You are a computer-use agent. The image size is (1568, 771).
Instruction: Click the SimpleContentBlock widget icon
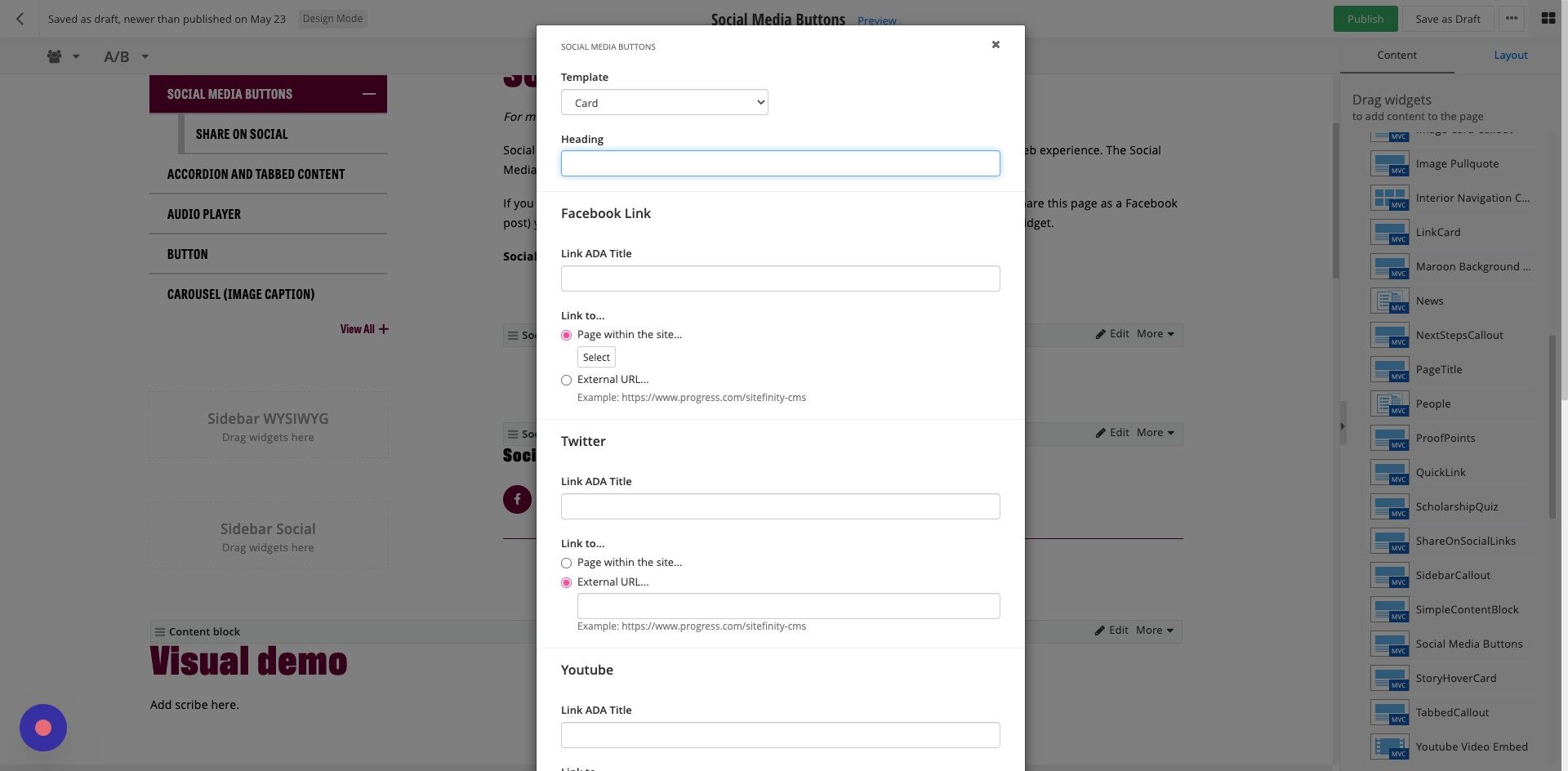1390,609
